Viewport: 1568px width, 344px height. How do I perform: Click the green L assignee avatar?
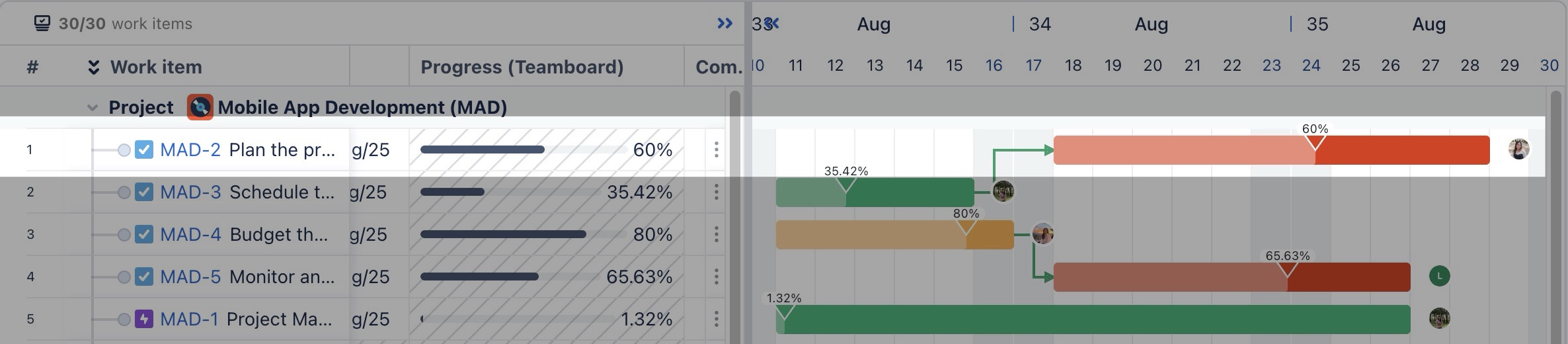(1439, 276)
